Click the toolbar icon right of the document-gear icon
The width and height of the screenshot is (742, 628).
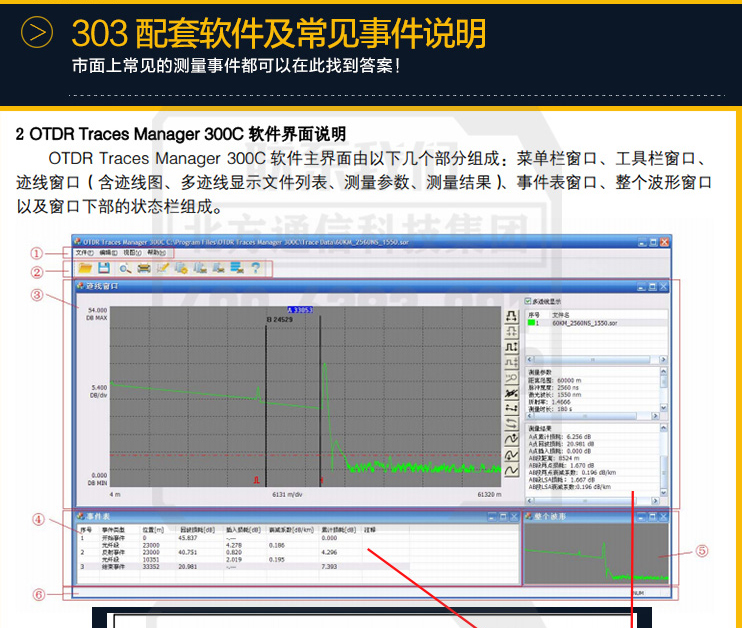pos(200,268)
